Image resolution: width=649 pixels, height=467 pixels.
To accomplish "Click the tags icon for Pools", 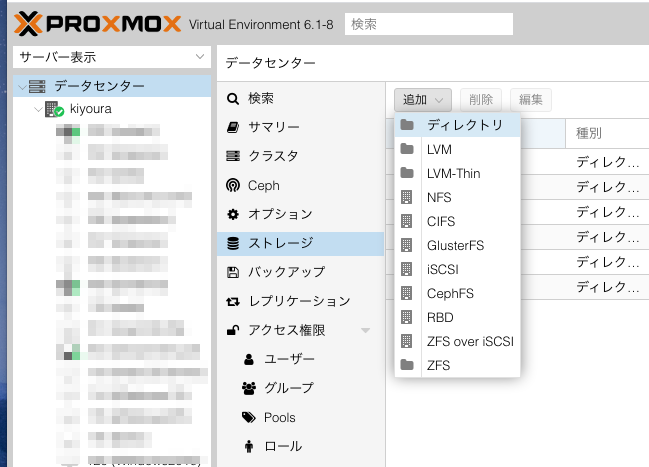I will click(249, 417).
